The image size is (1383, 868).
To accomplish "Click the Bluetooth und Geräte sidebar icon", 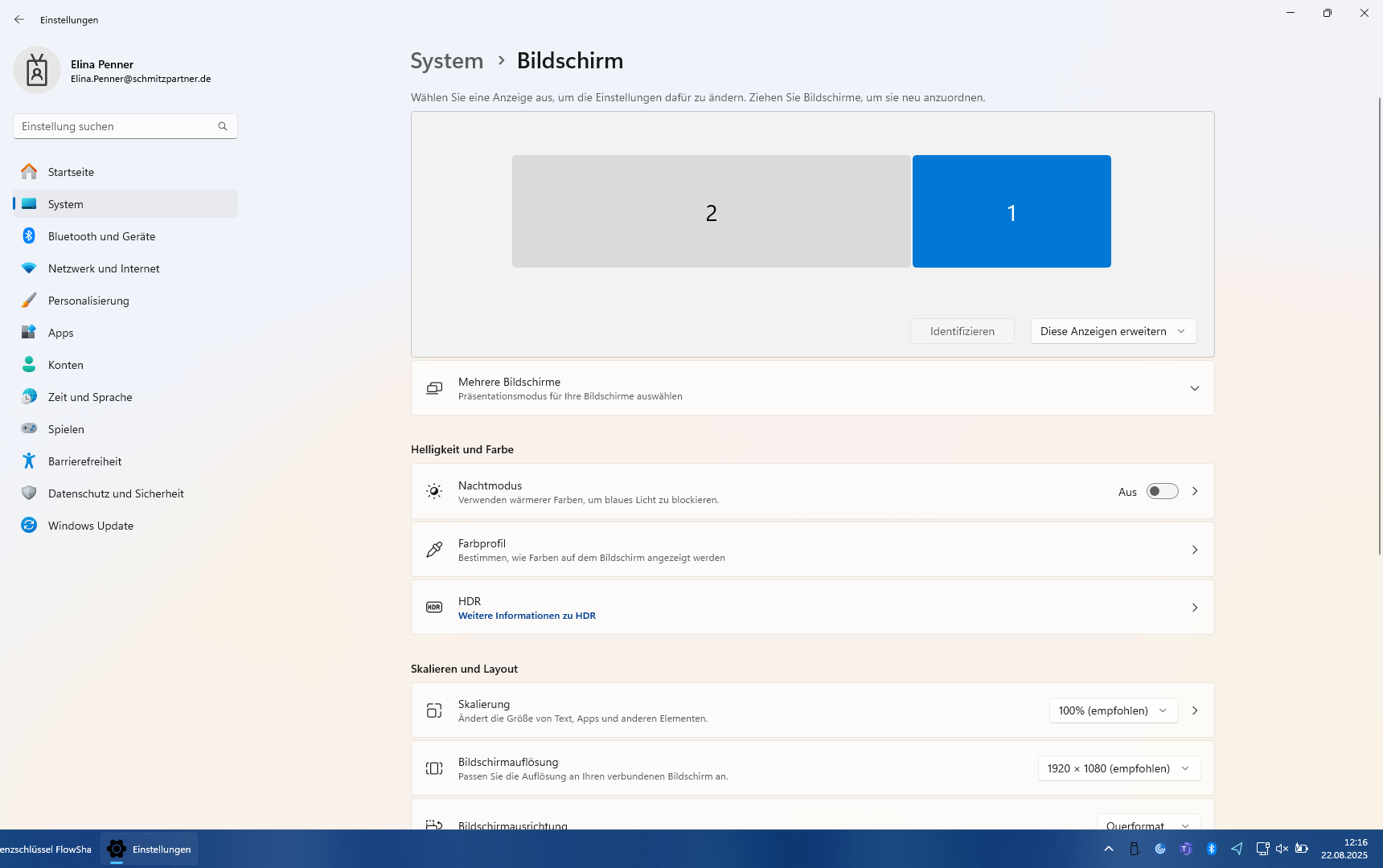I will (x=29, y=235).
